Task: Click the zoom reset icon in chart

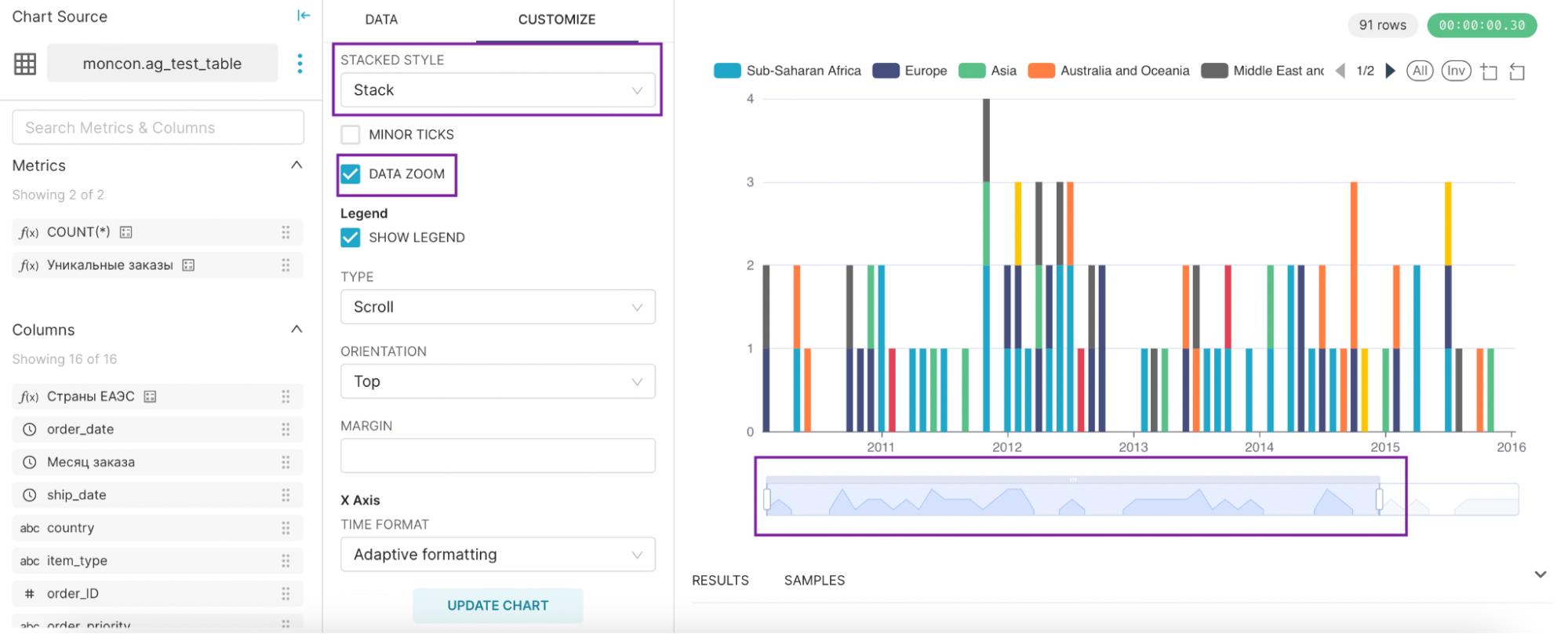Action: click(1517, 72)
